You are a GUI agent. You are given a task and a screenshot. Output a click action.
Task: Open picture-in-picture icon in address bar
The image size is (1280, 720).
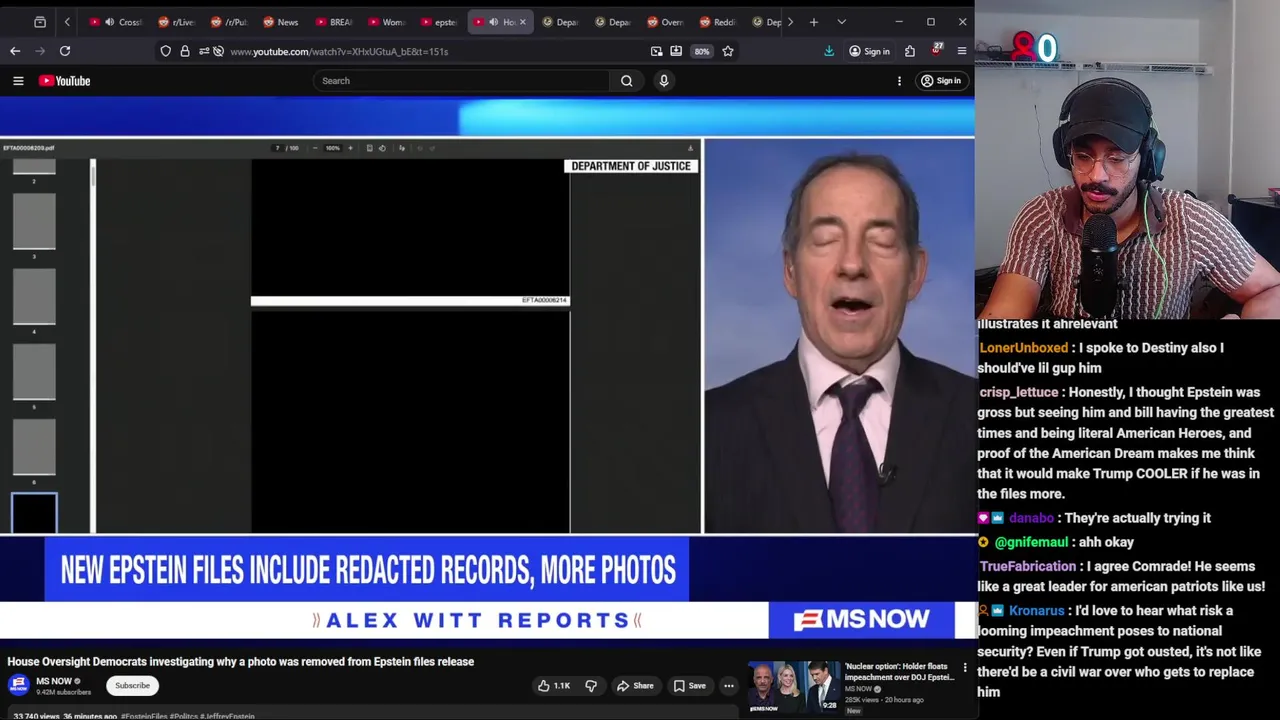point(656,51)
